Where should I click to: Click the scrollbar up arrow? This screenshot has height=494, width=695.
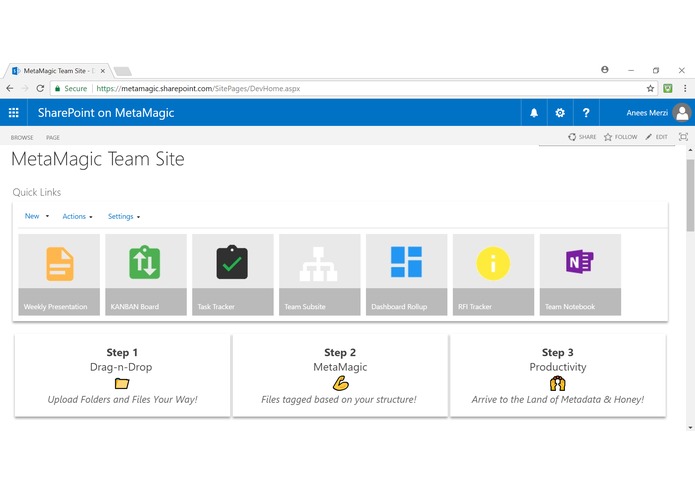pyautogui.click(x=690, y=151)
